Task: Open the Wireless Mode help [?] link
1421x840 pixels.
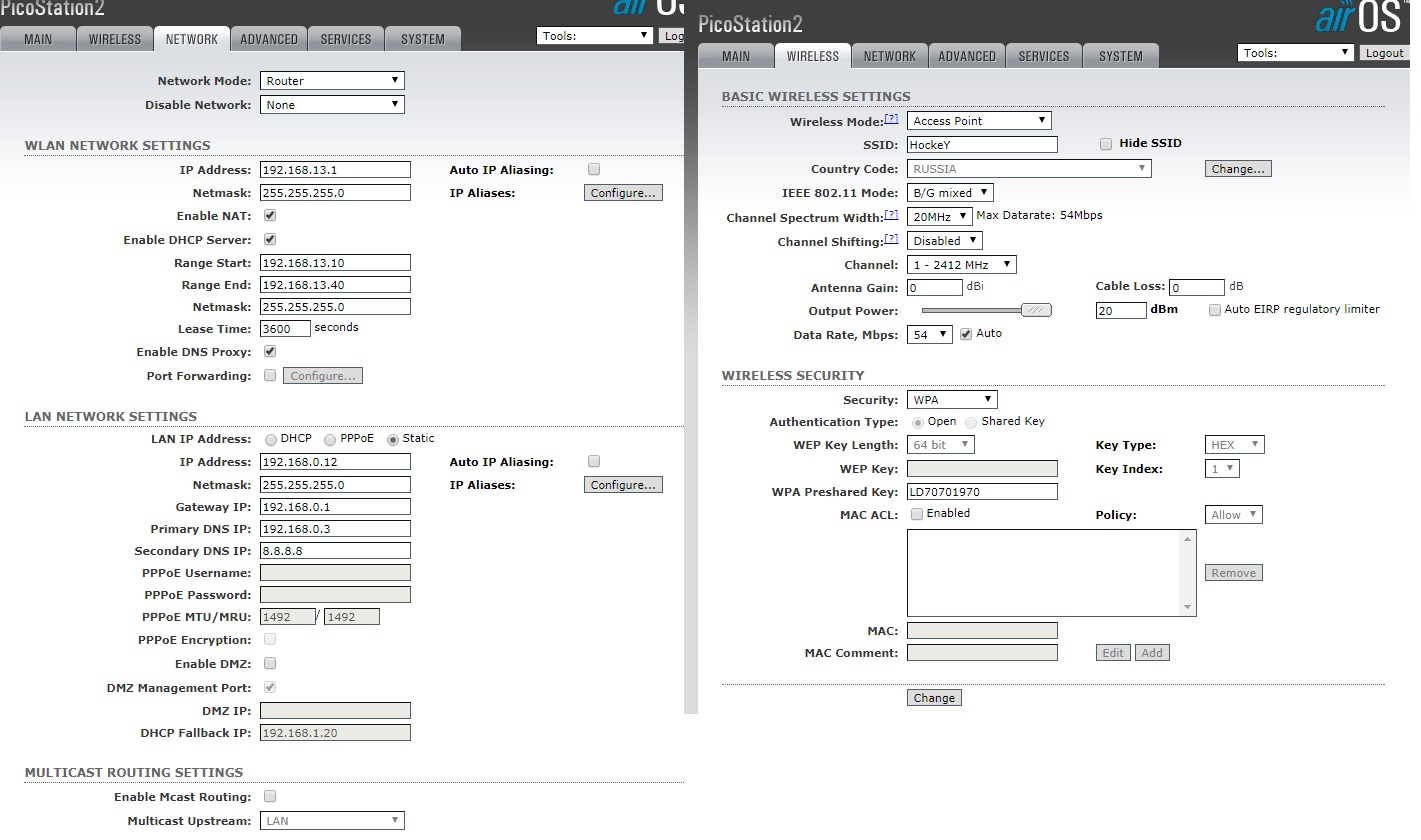Action: point(891,119)
